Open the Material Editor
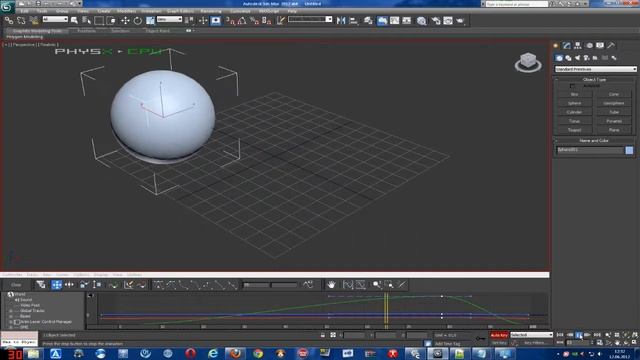This screenshot has width=640, height=360. (x=421, y=20)
